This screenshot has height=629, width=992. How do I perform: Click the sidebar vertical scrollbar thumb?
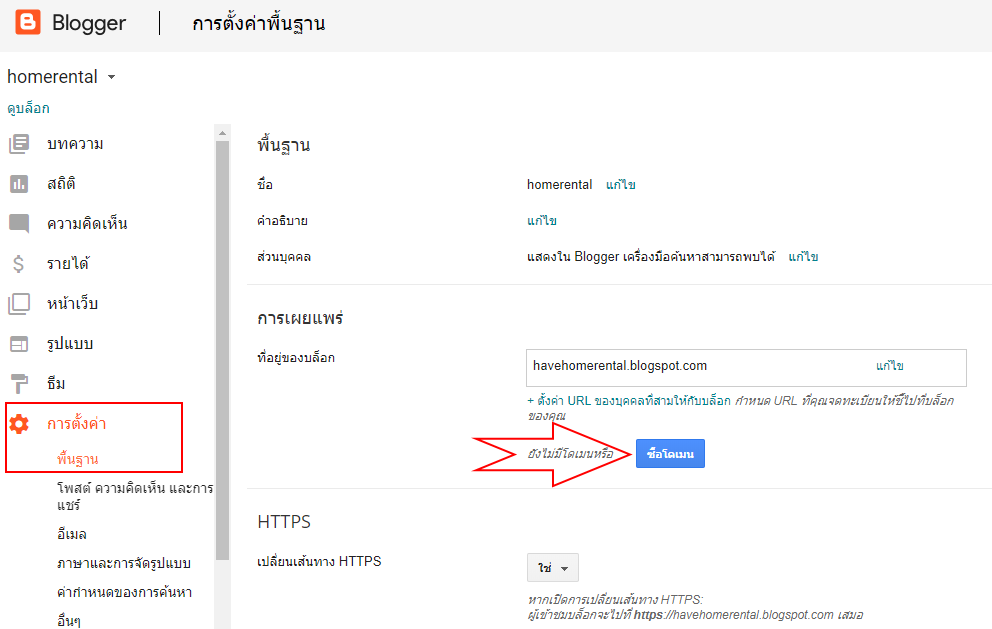[x=222, y=350]
